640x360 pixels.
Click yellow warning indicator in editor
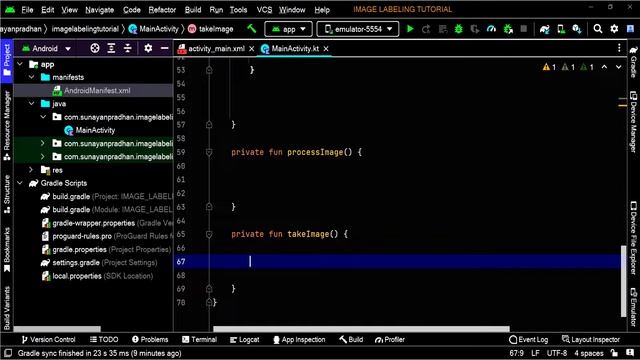549,67
